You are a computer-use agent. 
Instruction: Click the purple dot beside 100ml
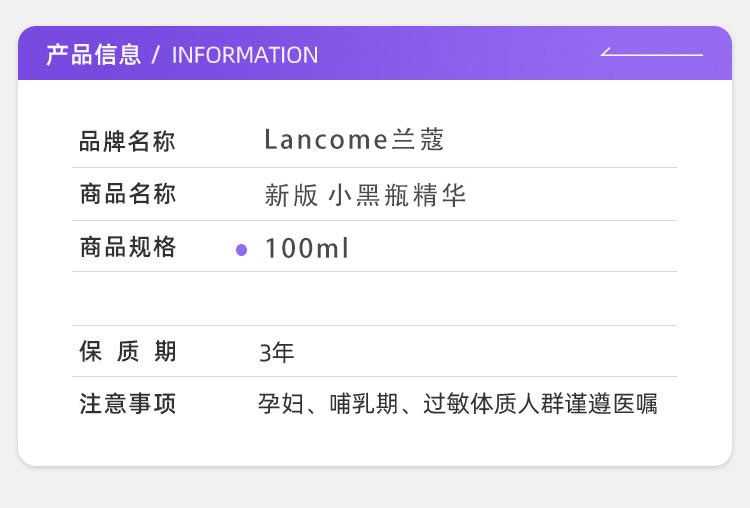pyautogui.click(x=242, y=250)
